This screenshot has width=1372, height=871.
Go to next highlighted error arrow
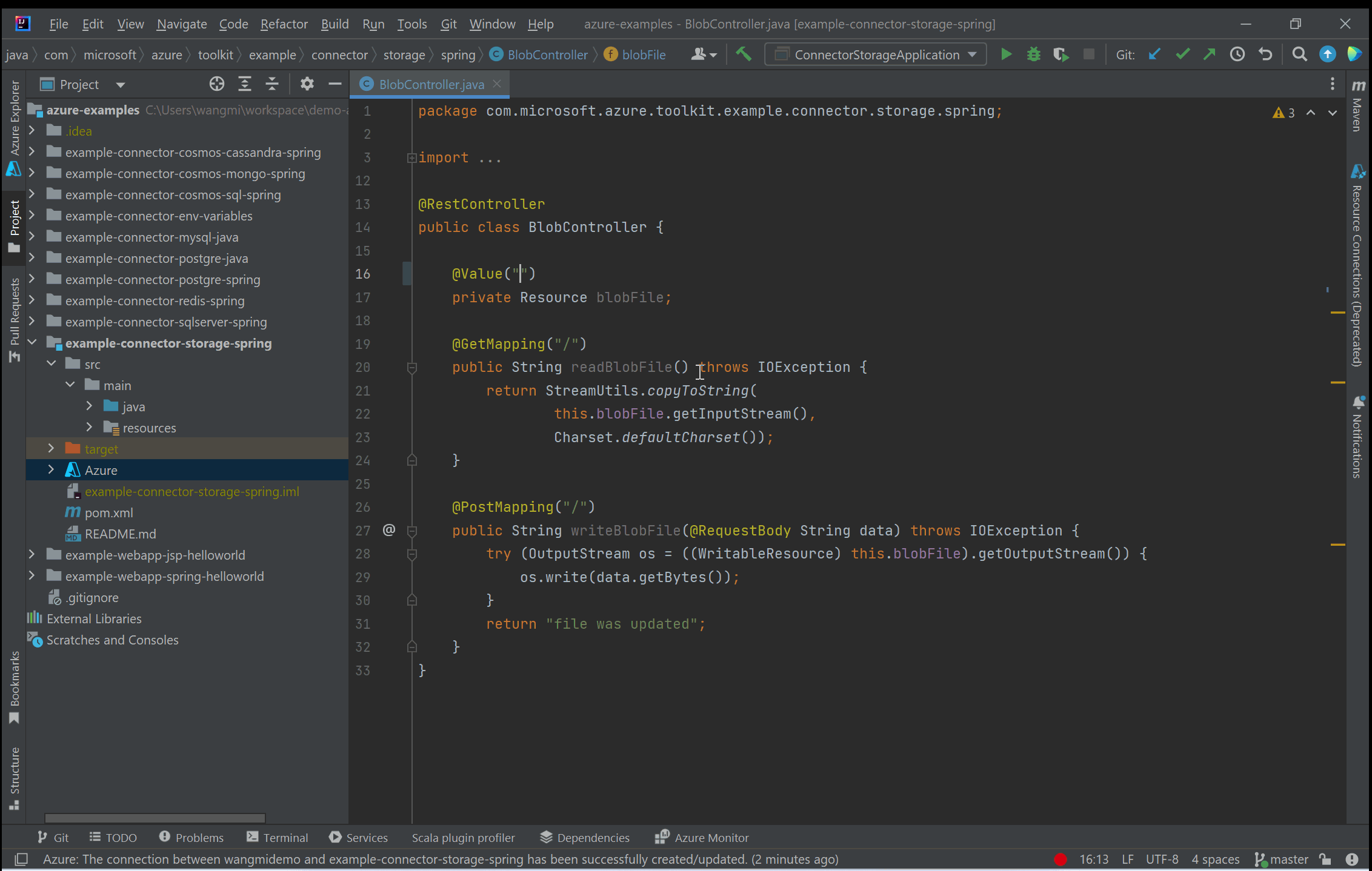[1333, 113]
